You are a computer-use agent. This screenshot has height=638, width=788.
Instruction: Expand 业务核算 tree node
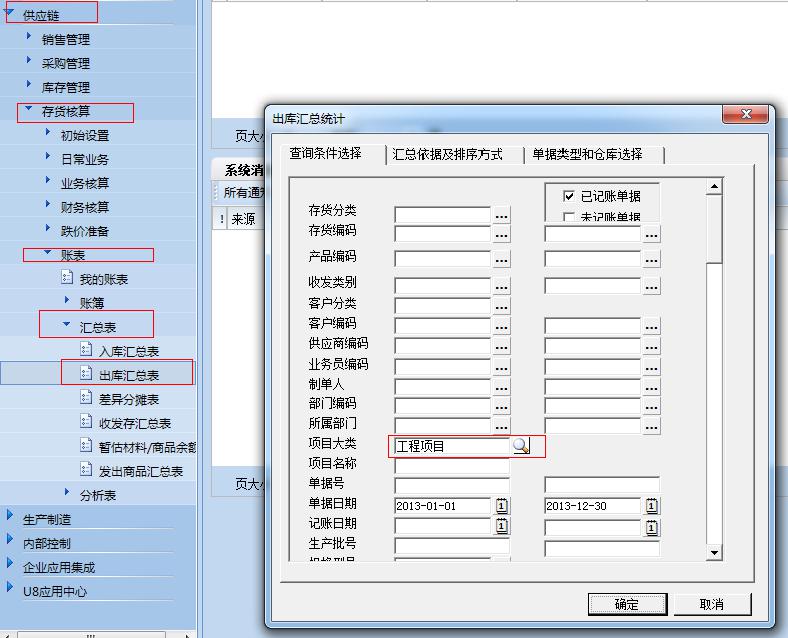(x=48, y=180)
